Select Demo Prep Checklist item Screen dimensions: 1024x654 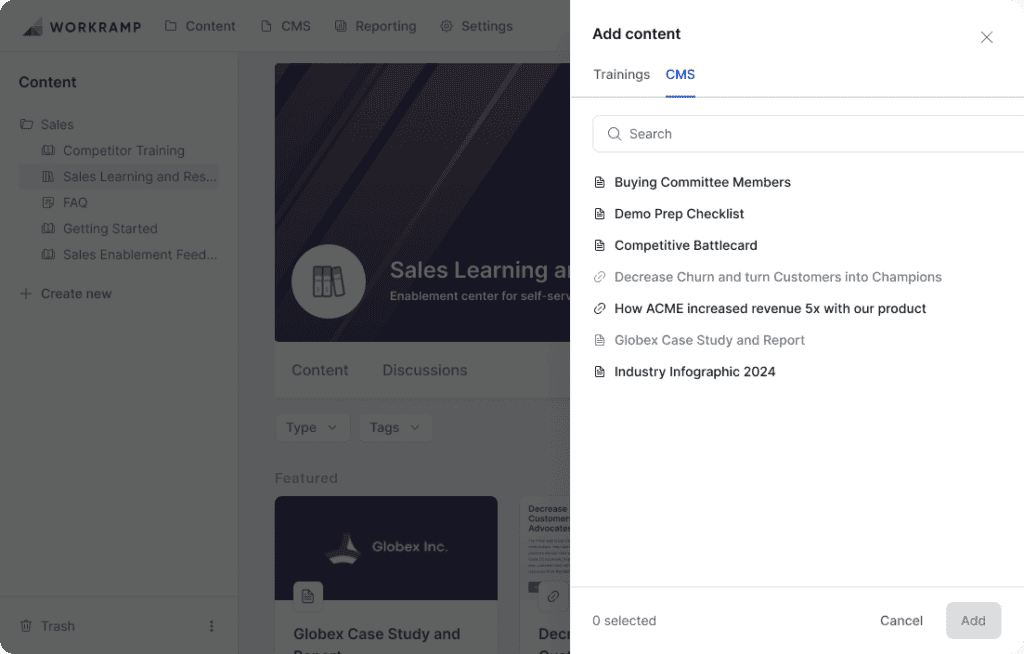coord(679,214)
